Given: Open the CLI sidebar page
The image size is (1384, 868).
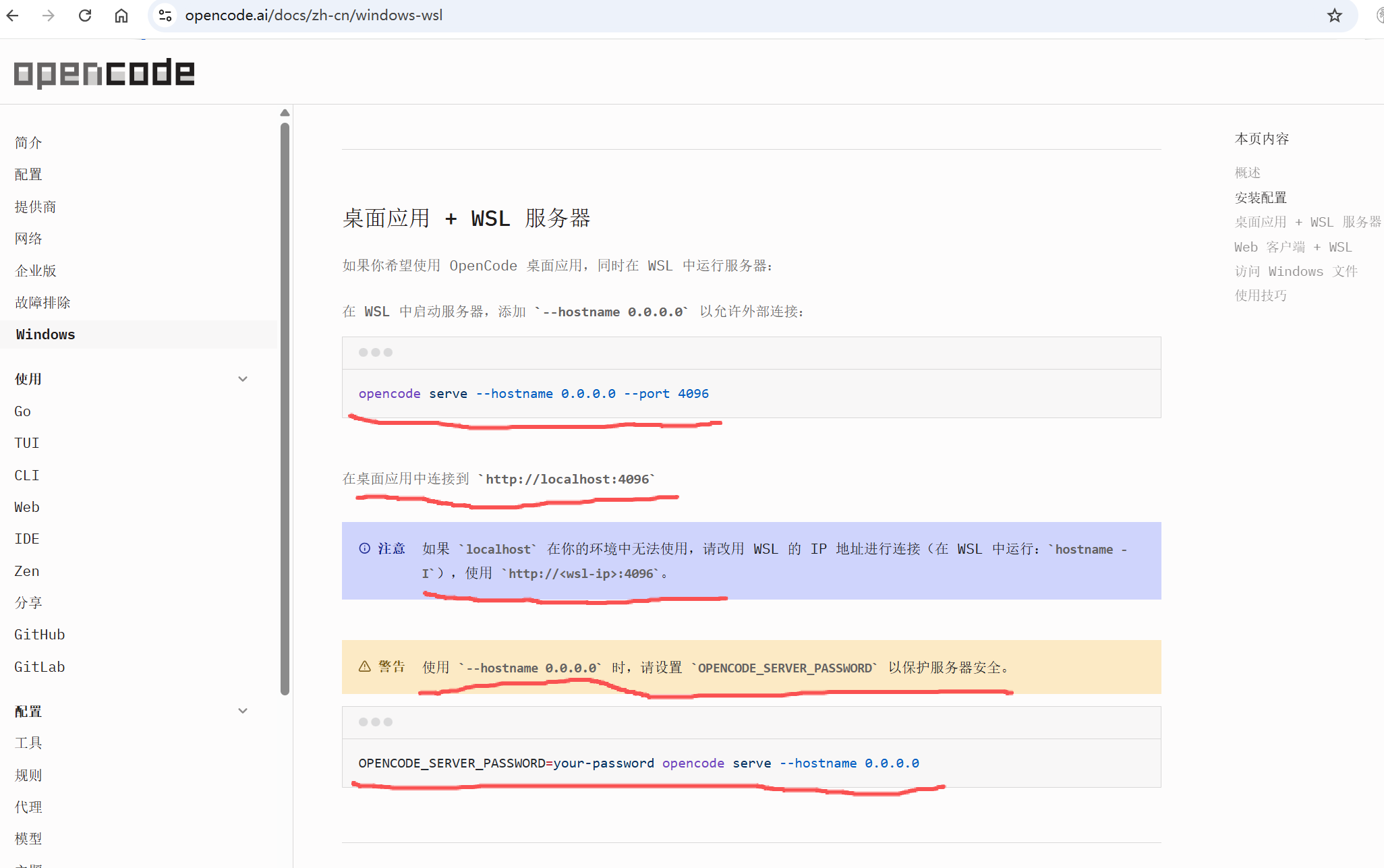Looking at the screenshot, I should point(26,475).
